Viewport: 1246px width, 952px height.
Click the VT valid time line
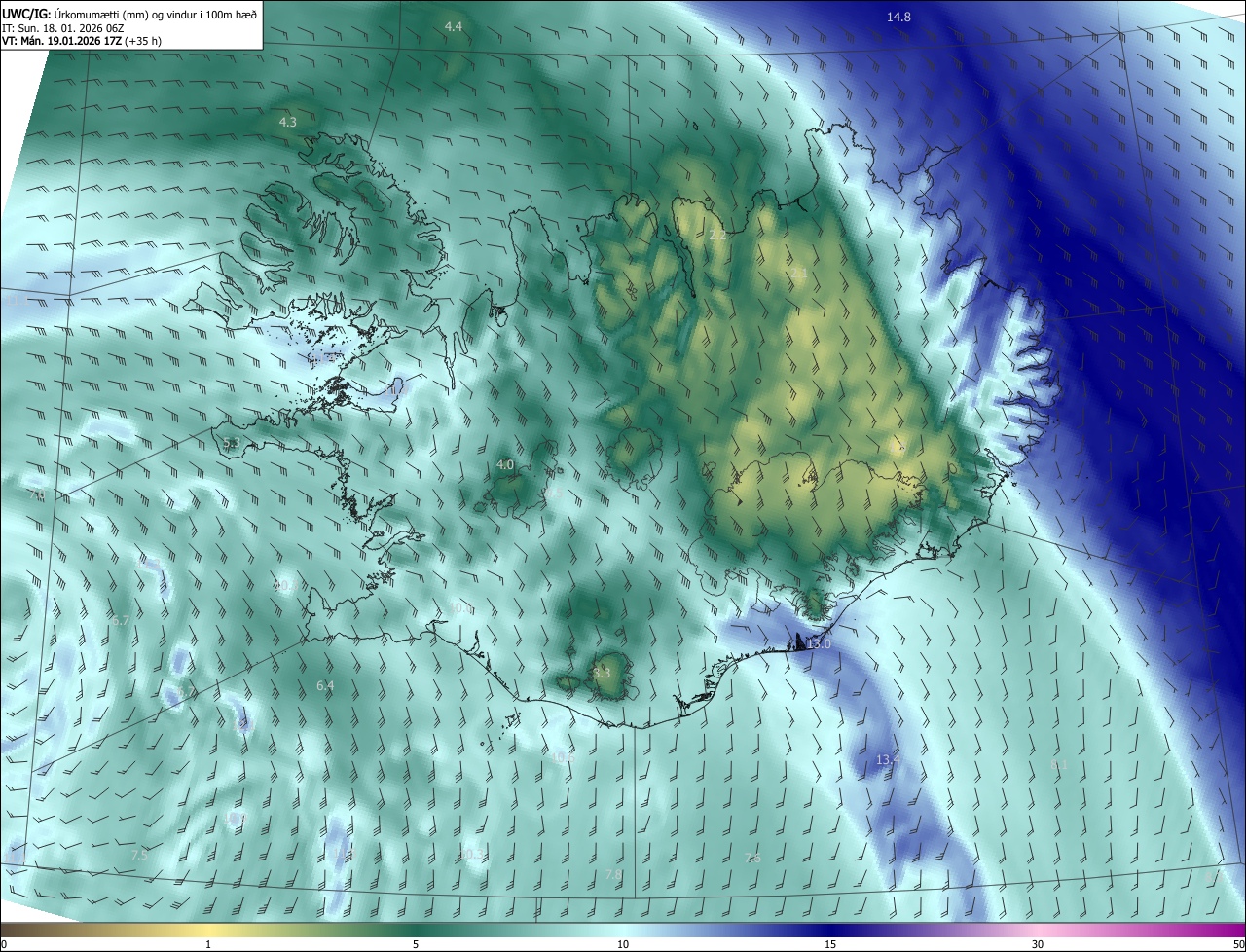[x=80, y=42]
